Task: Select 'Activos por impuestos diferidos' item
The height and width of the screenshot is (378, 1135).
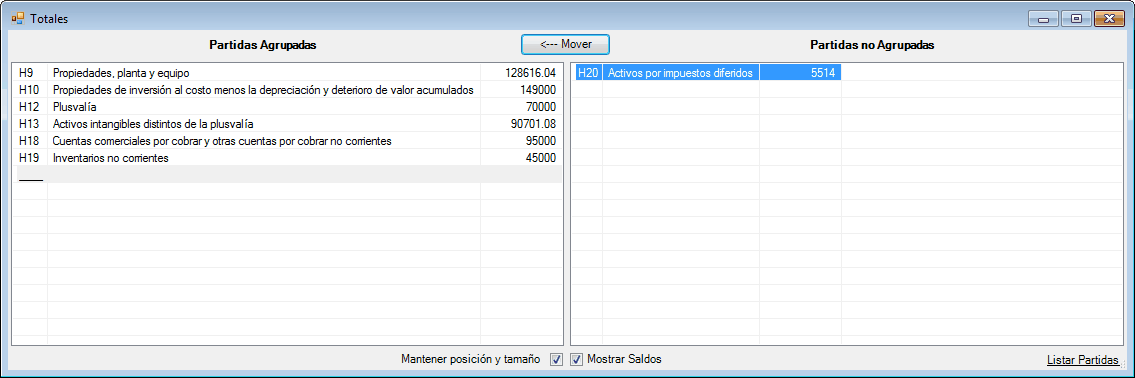Action: 681,72
